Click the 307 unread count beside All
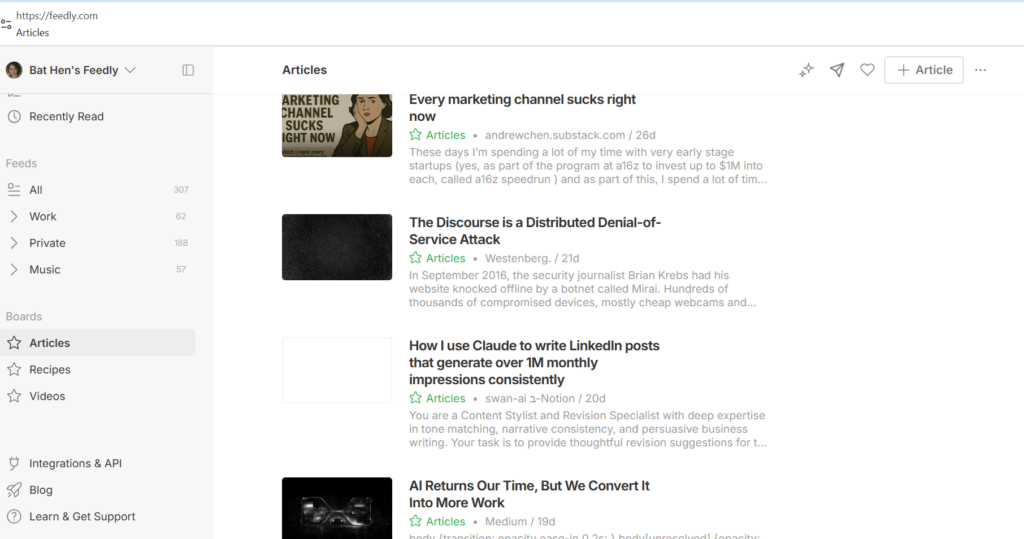The width and height of the screenshot is (1024, 539). click(x=181, y=189)
